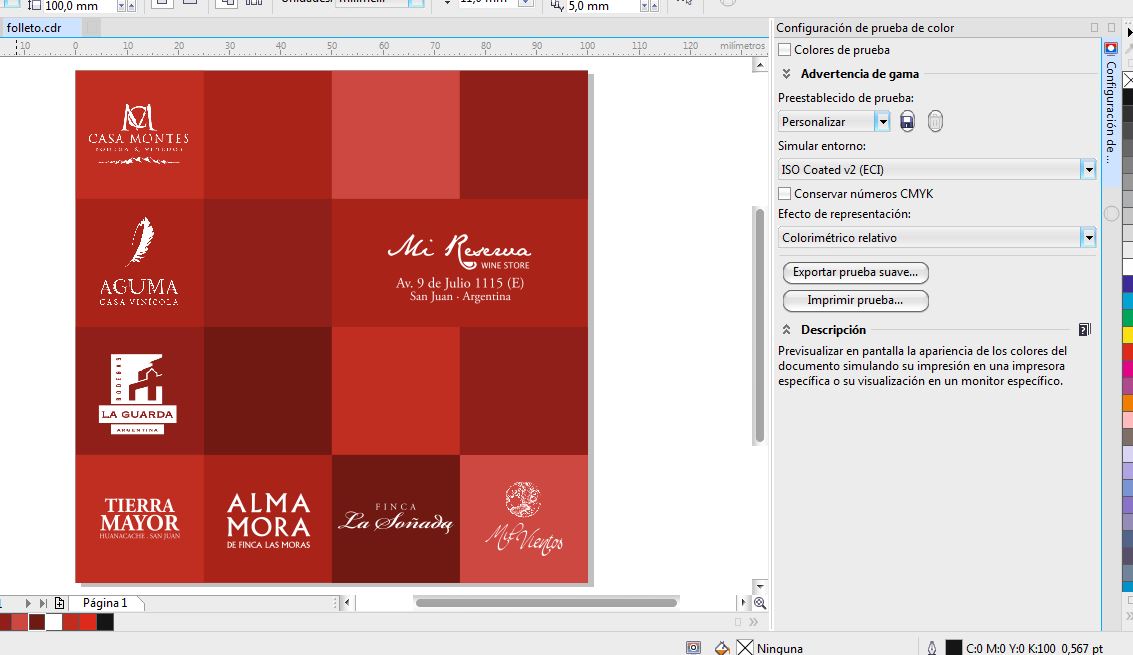Jump to the last page arrow
This screenshot has height=655, width=1133.
coord(43,603)
